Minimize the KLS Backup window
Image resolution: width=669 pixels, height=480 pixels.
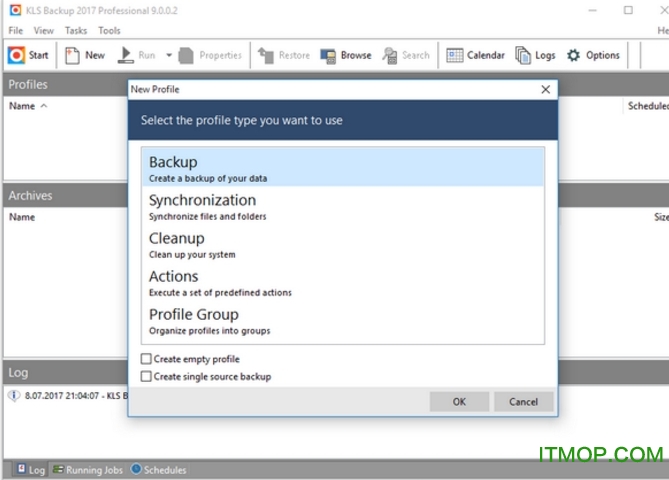(x=592, y=10)
